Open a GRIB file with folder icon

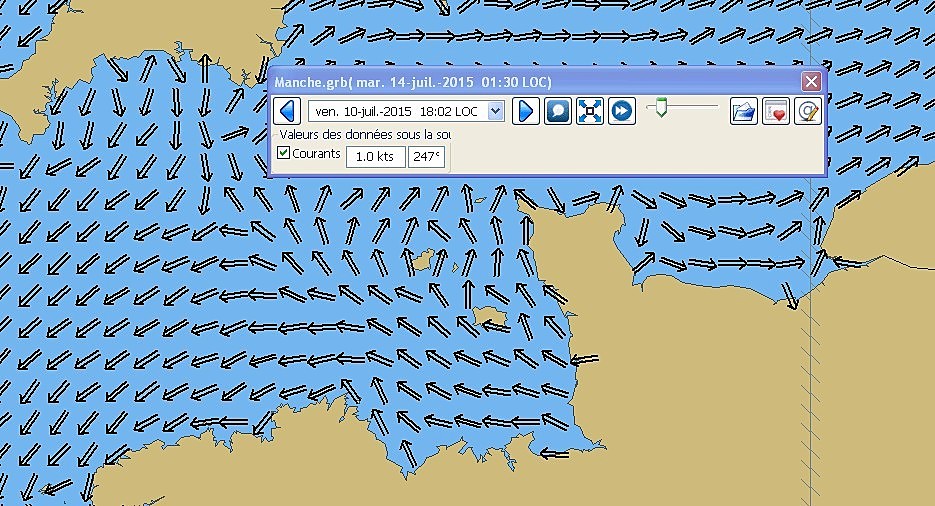(x=744, y=111)
